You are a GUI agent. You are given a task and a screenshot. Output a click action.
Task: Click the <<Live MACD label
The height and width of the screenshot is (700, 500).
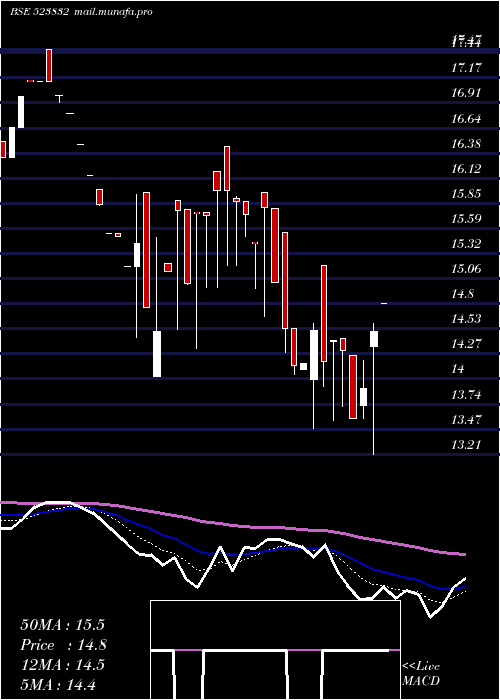421,674
